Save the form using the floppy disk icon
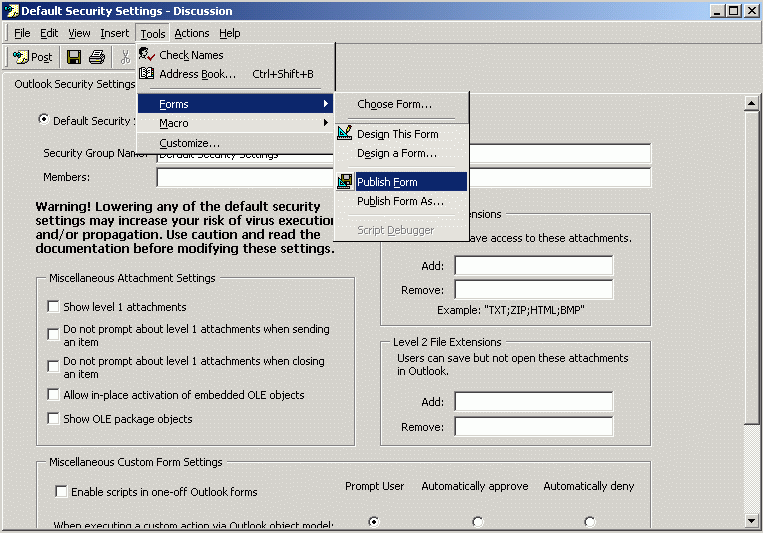Viewport: 763px width, 533px height. click(74, 57)
